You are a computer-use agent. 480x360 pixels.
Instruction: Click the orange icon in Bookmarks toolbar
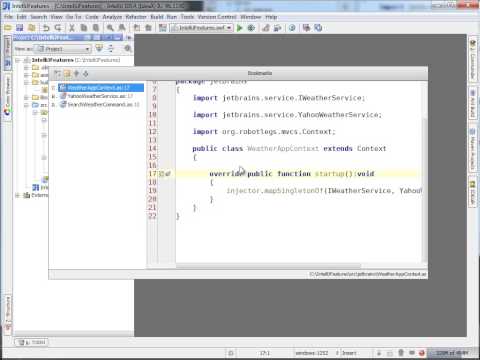click(67, 74)
